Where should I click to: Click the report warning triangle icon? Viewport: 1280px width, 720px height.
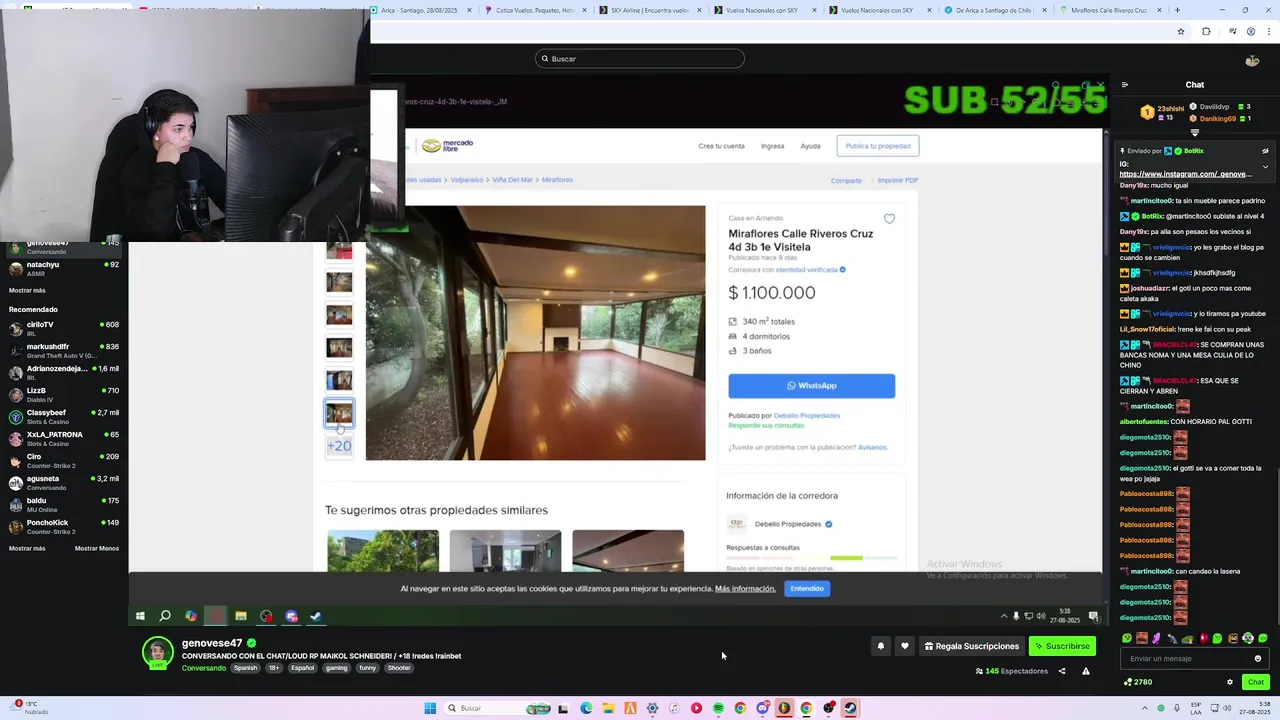point(1086,671)
